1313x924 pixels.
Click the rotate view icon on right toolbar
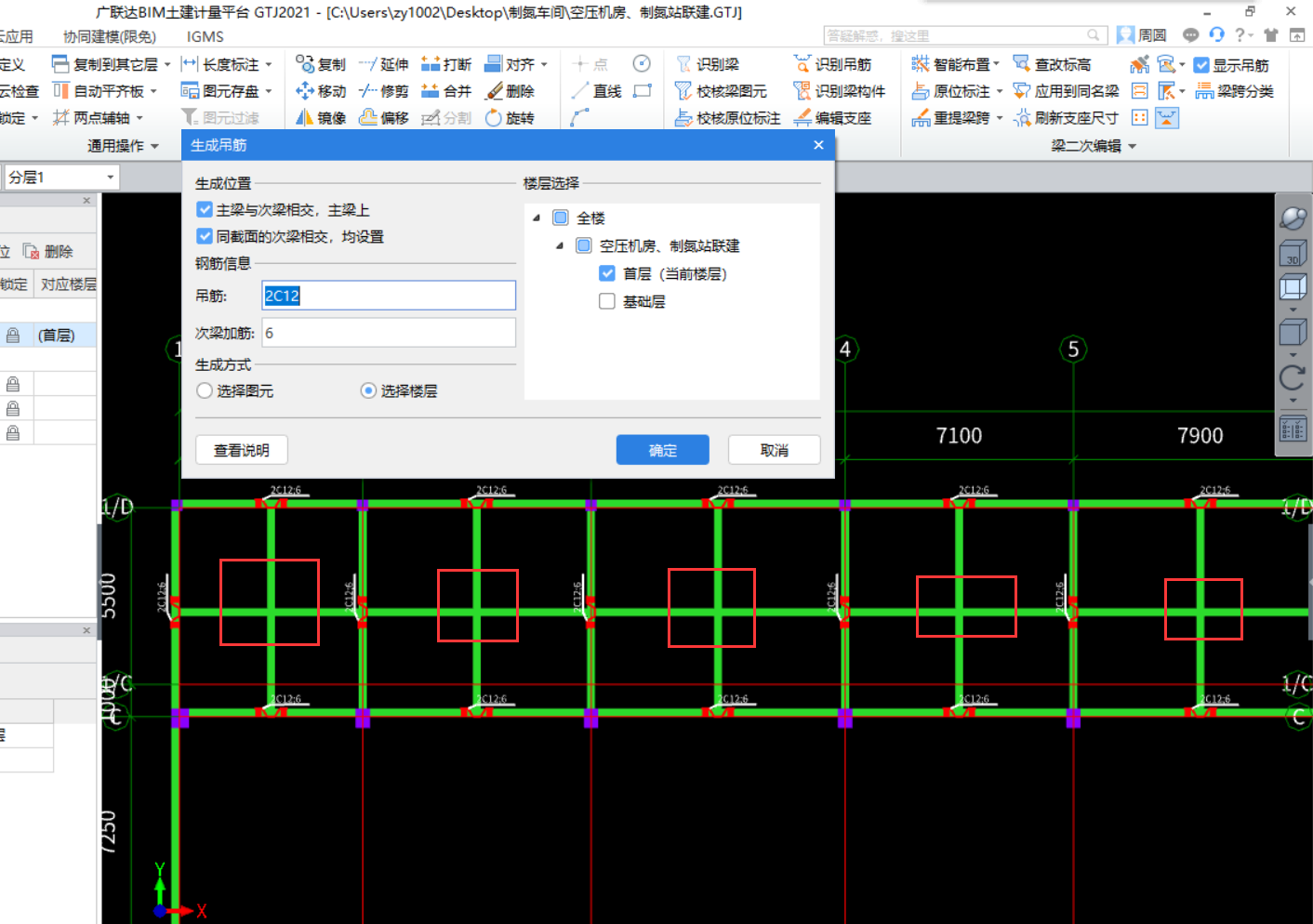click(1293, 377)
